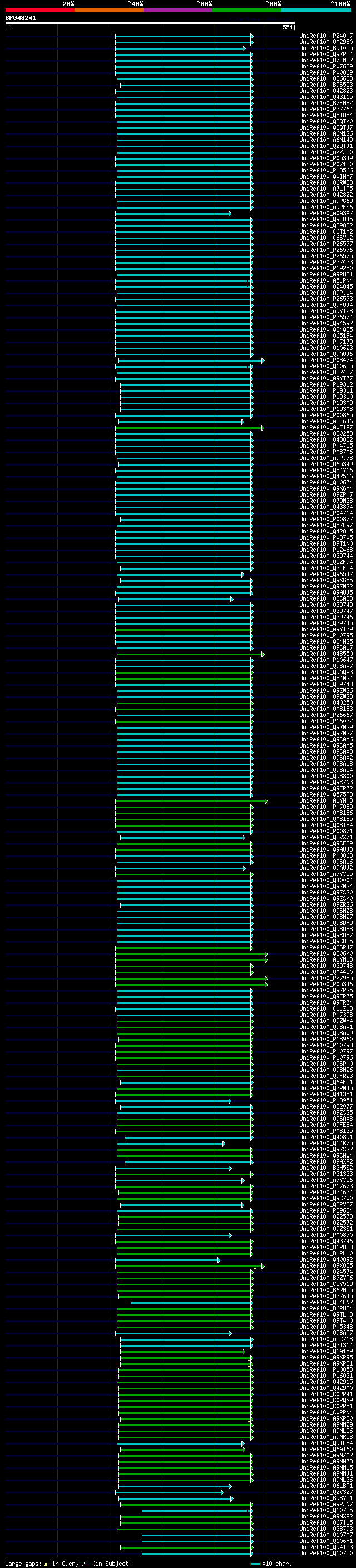This screenshot has height=1568, width=356.
Task: Select the UniRef100_P27985 label
Action: pyautogui.click(x=326, y=979)
